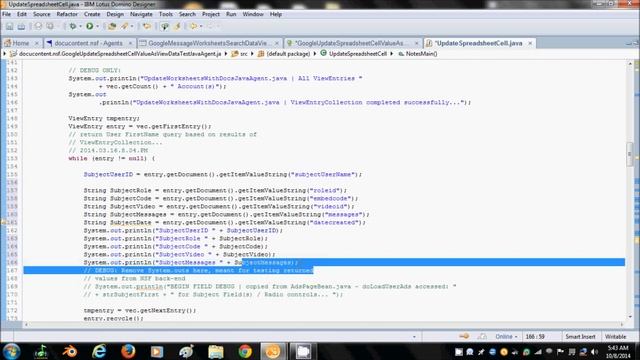Click the editor scroll down arrow
Image resolution: width=640 pixels, height=360 pixels.
pos(630,317)
